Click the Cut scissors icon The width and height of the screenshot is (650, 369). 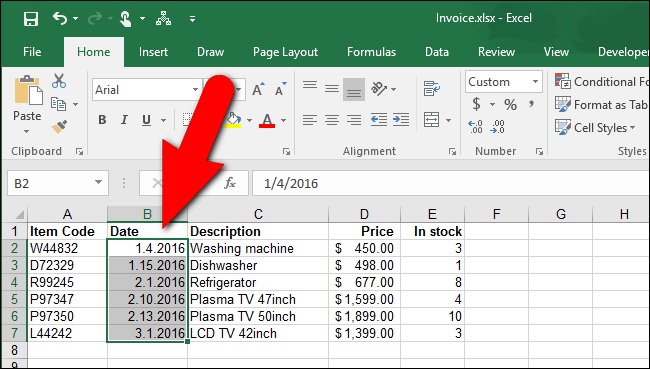59,81
